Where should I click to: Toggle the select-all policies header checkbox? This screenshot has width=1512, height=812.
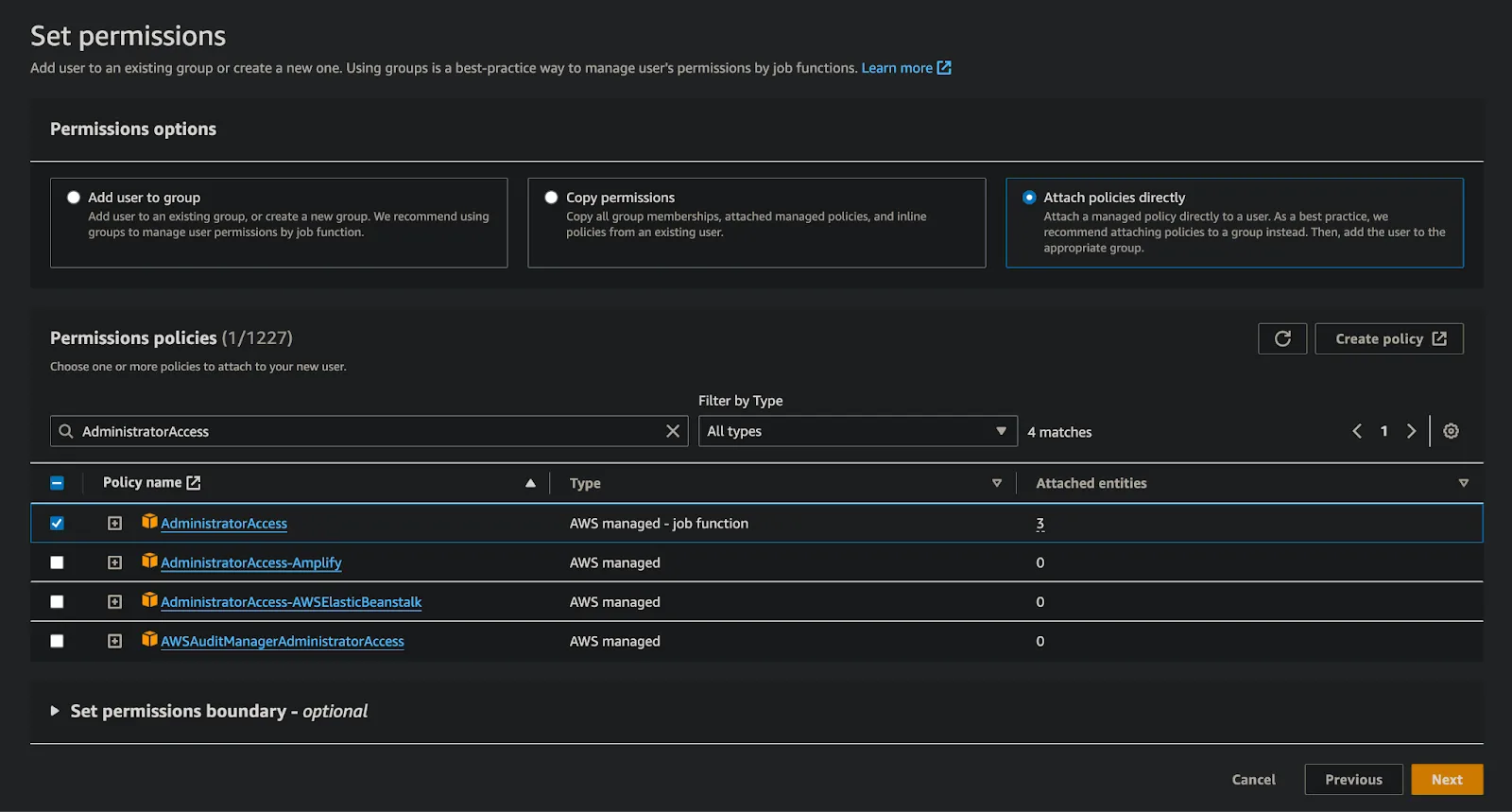coord(57,483)
